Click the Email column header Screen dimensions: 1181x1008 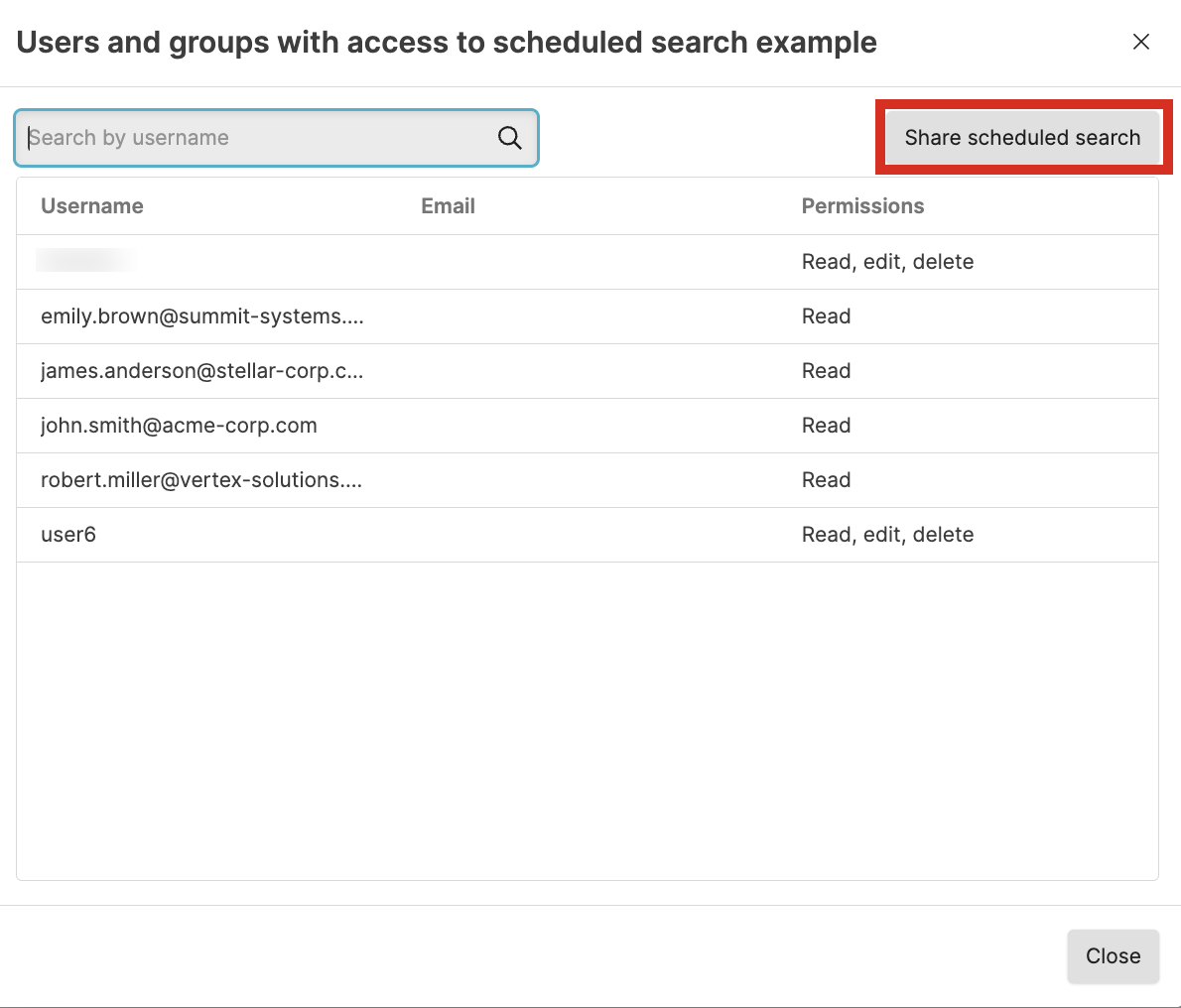click(x=448, y=206)
